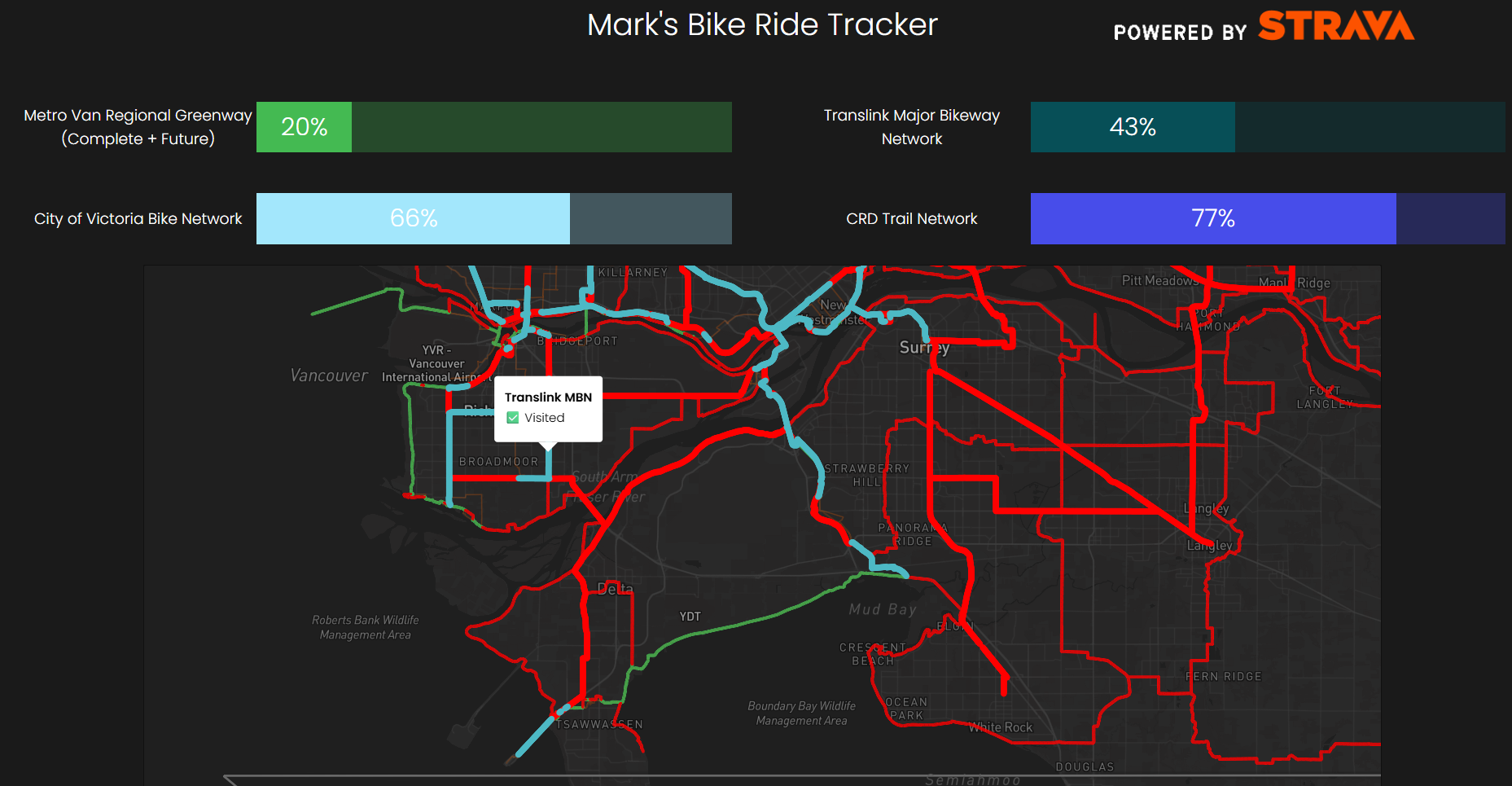
Task: Click the Vancouver label on the map
Action: tap(329, 375)
